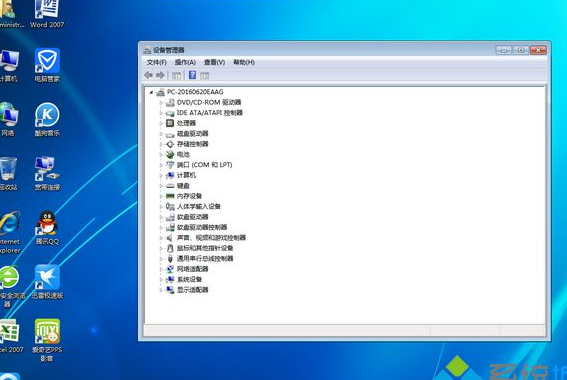Open the 文件(F) menu
The height and width of the screenshot is (380, 567).
pyautogui.click(x=157, y=63)
